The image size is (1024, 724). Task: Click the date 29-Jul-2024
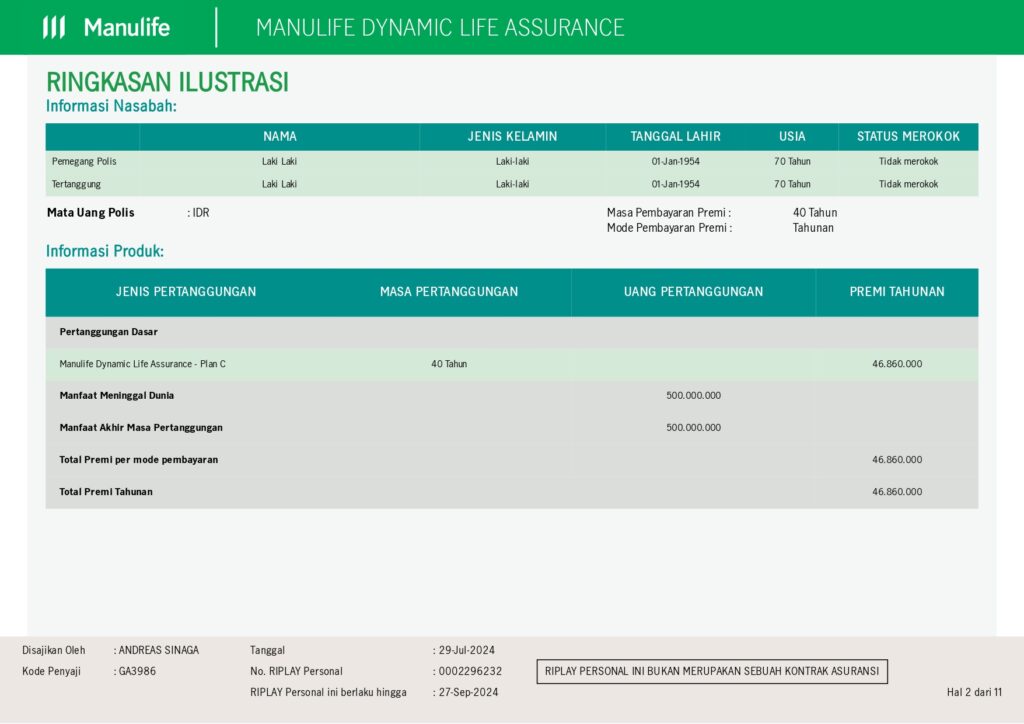466,650
